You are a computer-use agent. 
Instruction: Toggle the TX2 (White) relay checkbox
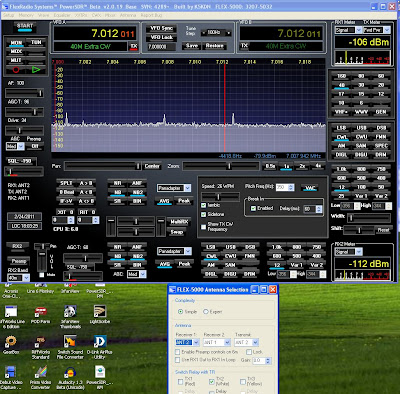tap(212, 382)
